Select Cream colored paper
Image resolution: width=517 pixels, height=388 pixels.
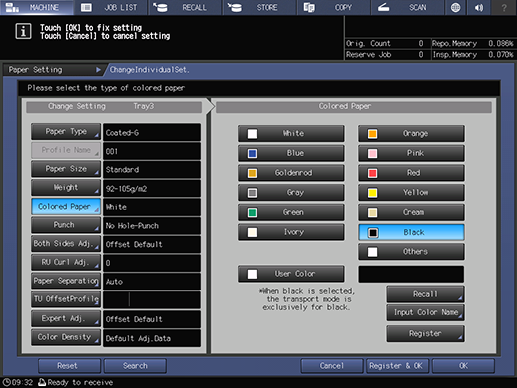411,212
